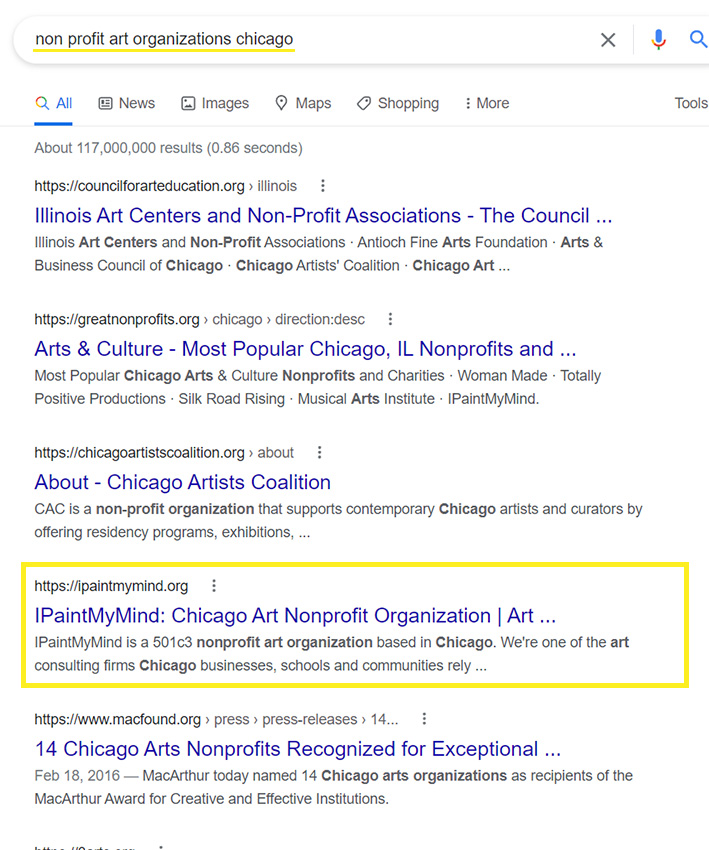This screenshot has height=850, width=709.
Task: Start voice search with microphone icon
Action: click(x=658, y=40)
